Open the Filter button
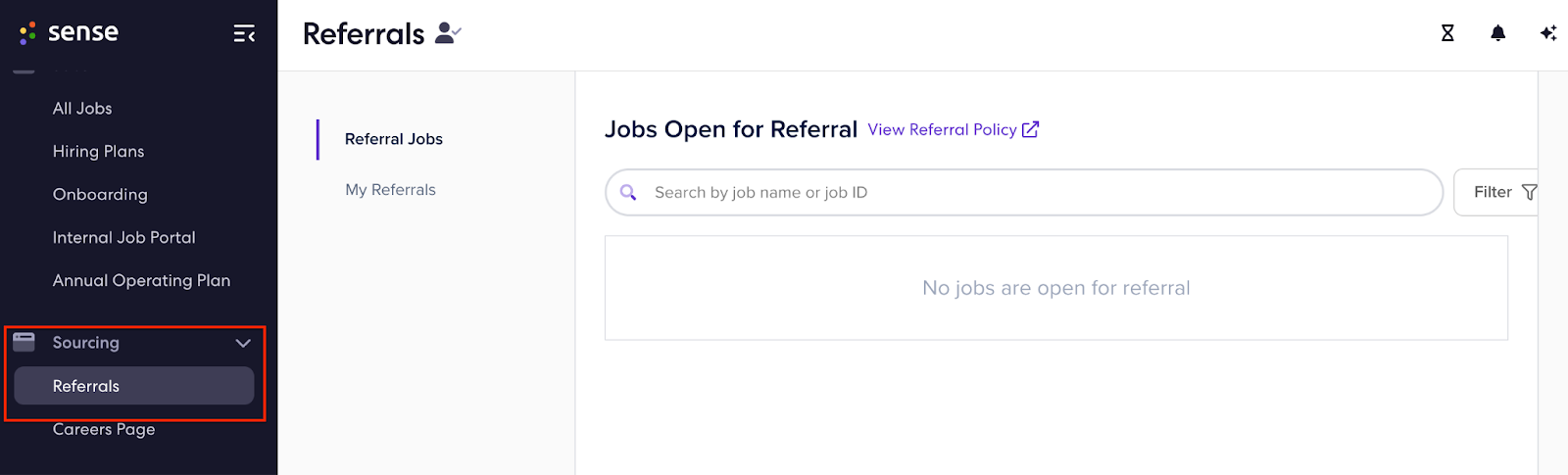The image size is (1568, 475). pos(1495,192)
